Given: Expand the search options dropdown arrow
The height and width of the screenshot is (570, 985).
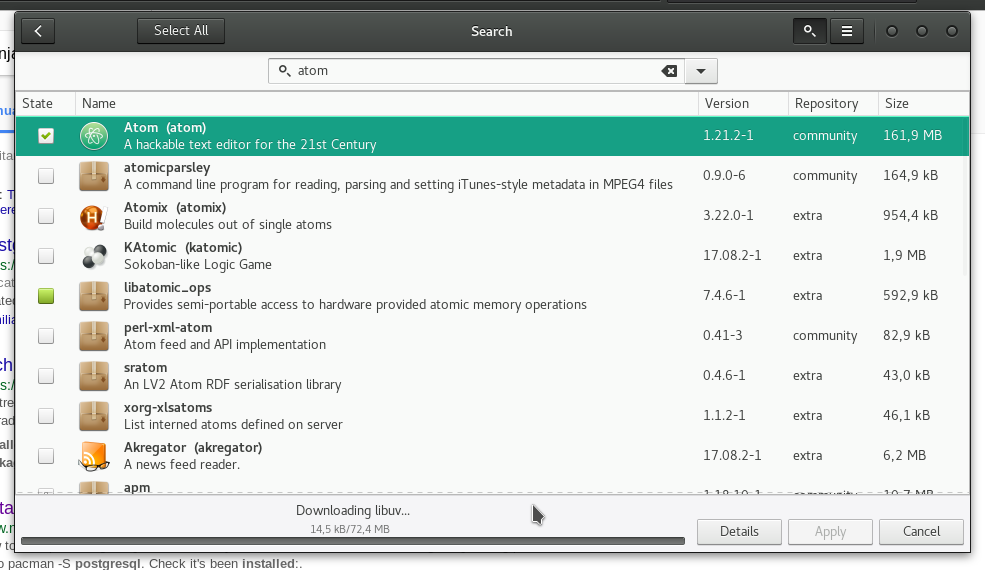Looking at the screenshot, I should (x=701, y=71).
